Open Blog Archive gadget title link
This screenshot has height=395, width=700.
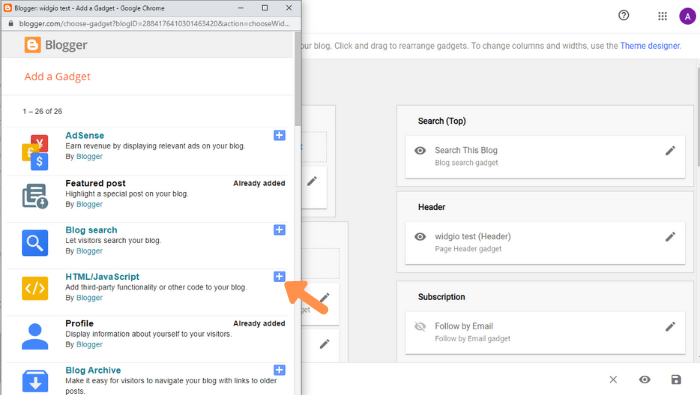(x=93, y=370)
